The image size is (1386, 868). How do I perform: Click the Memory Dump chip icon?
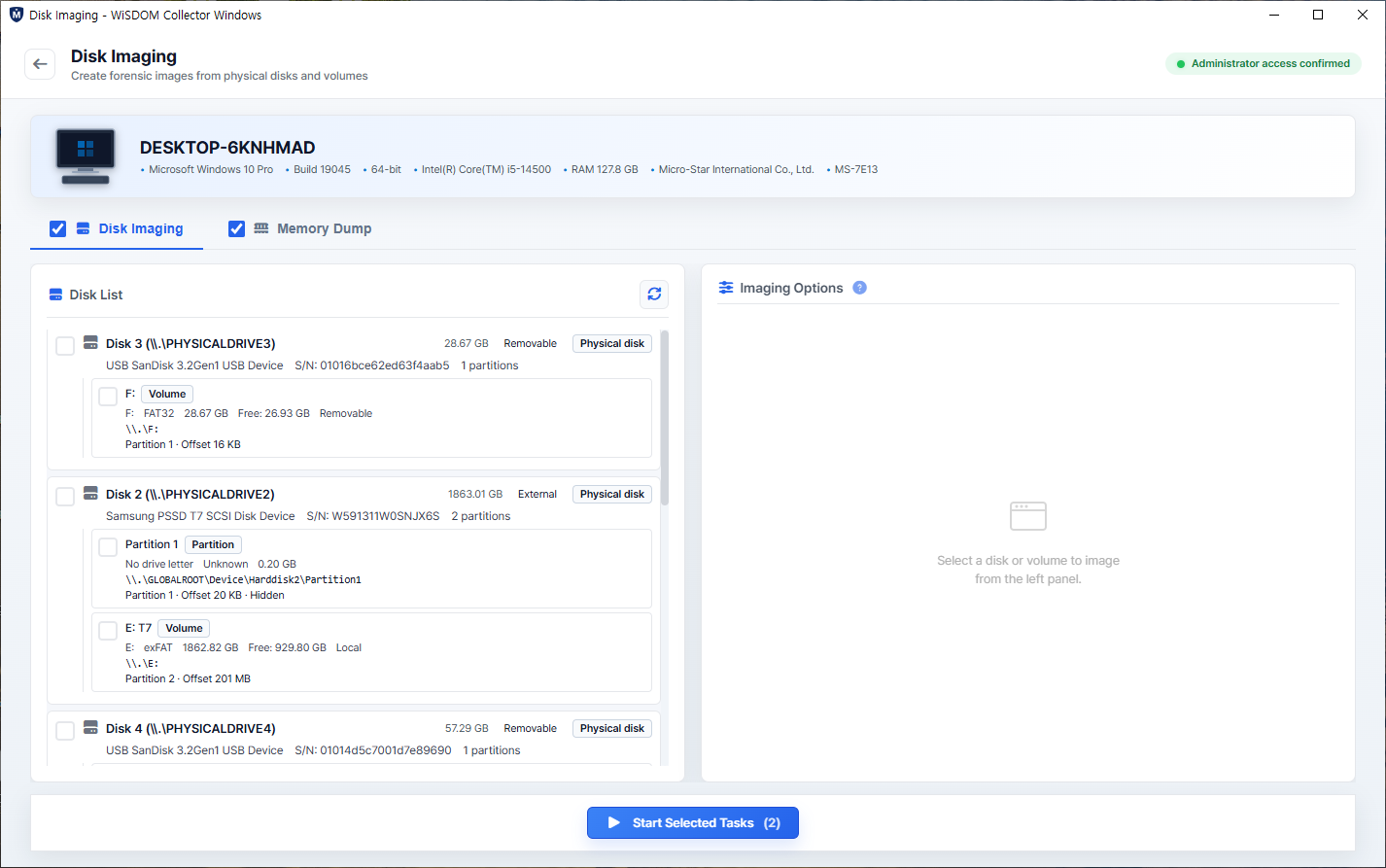point(261,228)
